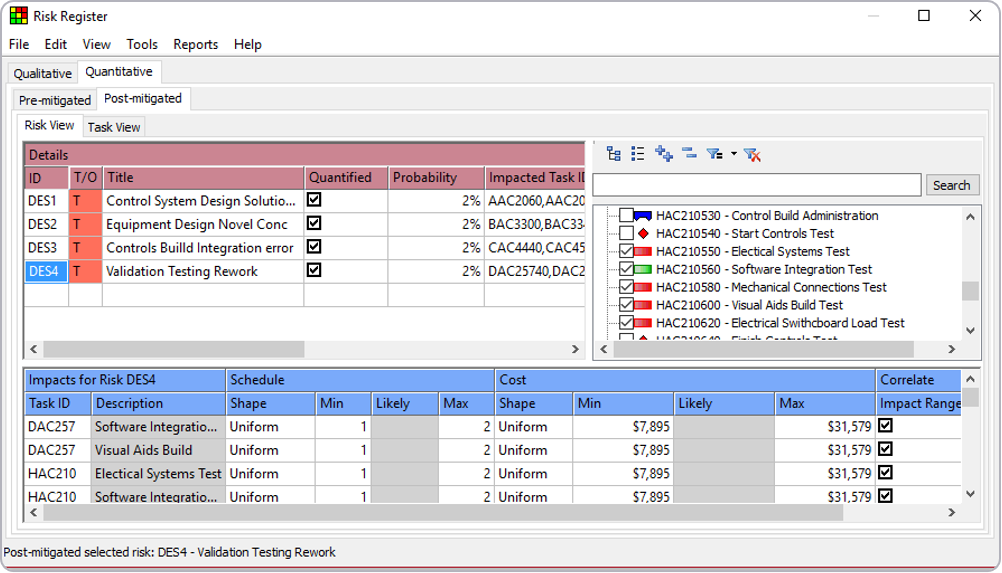Collapse all tree nodes with minus icon
Image resolution: width=1002 pixels, height=573 pixels.
click(x=689, y=153)
